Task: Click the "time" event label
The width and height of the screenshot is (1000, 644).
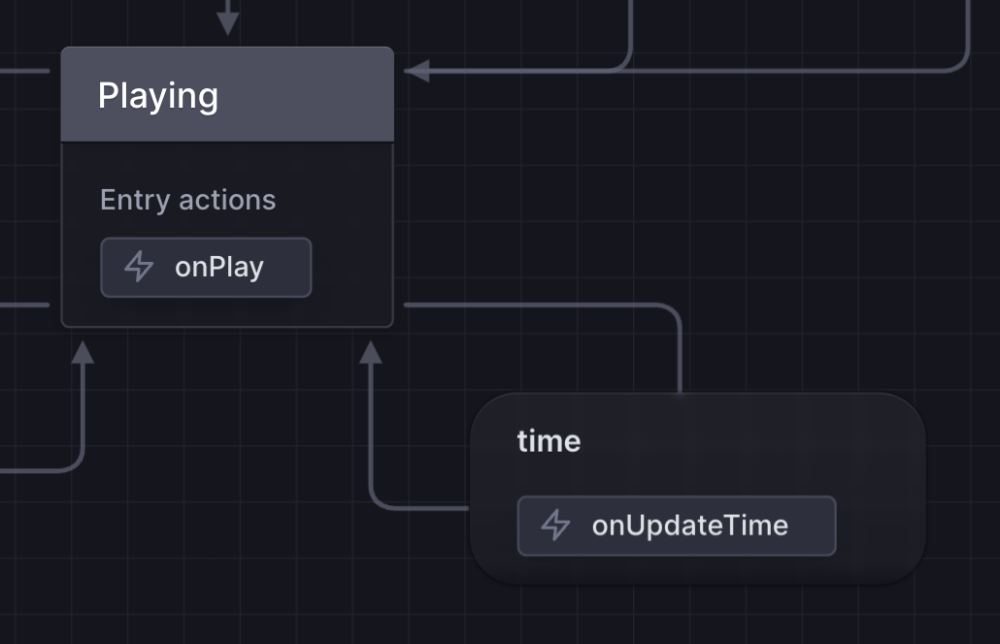Action: pyautogui.click(x=548, y=441)
